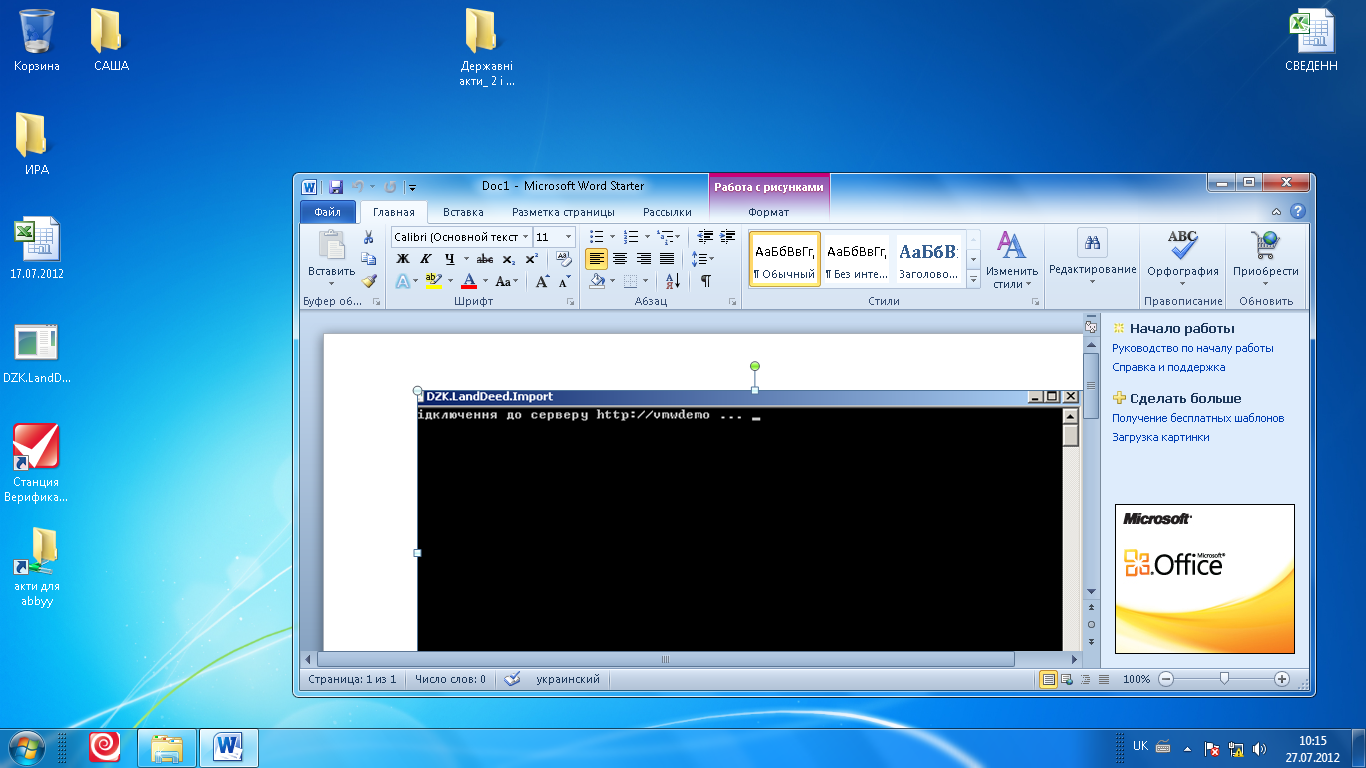Screen dimensions: 1366x768
Task: Click the Изменить стили icon
Action: [1011, 246]
